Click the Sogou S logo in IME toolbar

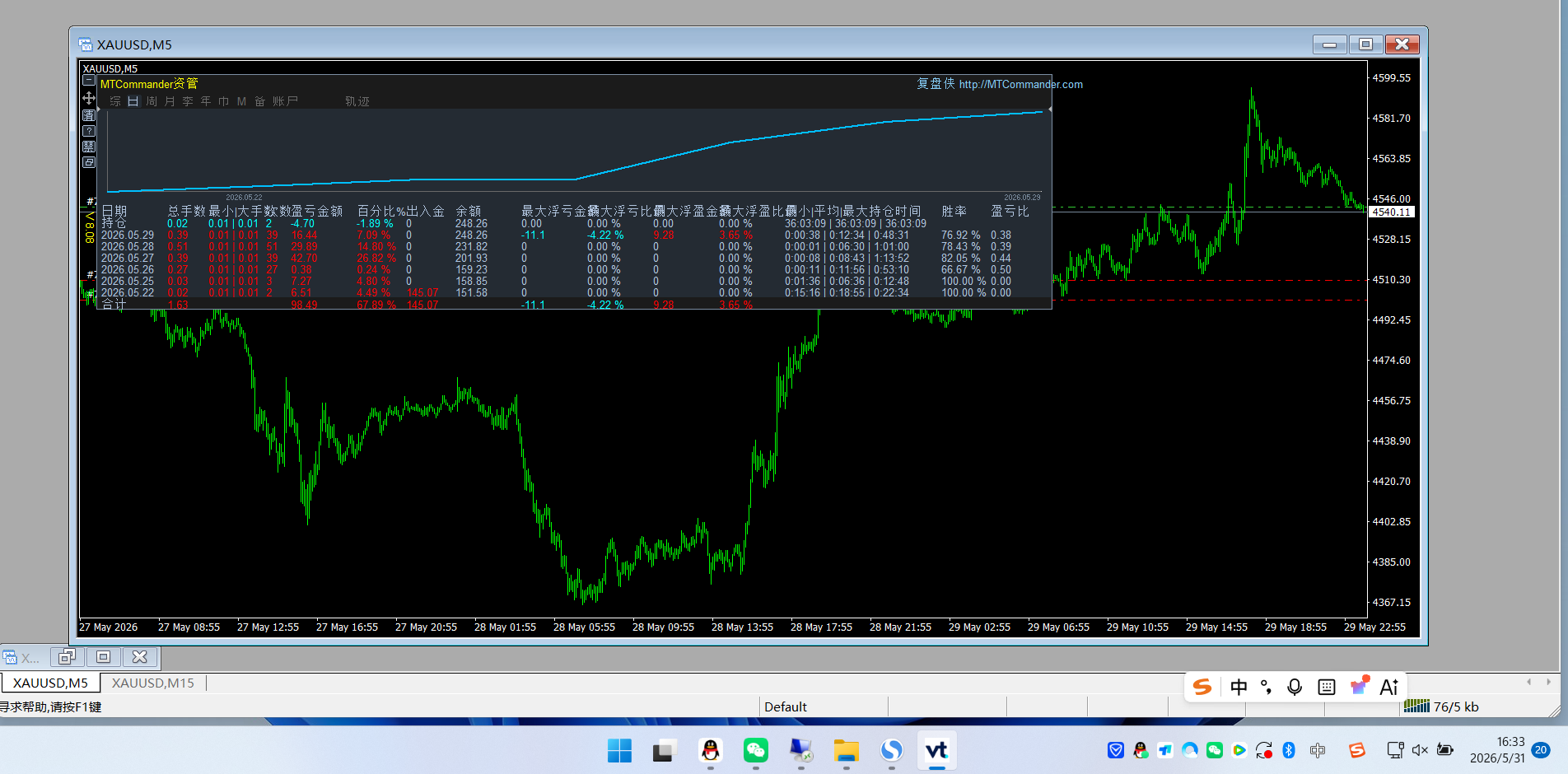point(1202,687)
